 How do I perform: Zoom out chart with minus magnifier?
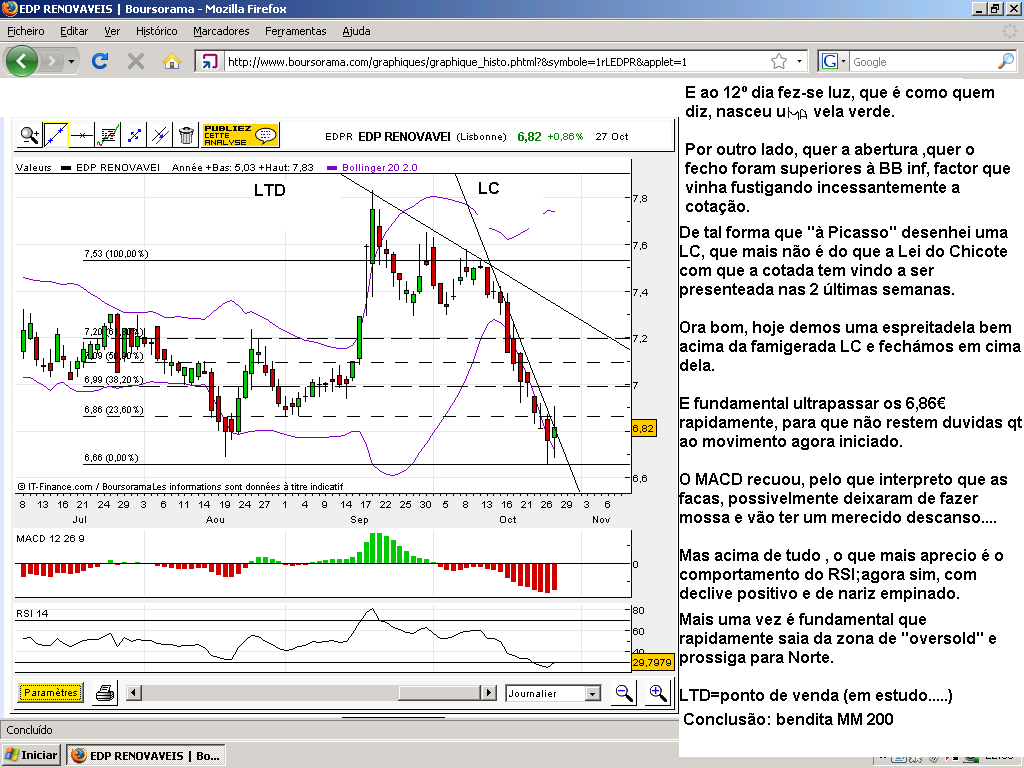624,693
